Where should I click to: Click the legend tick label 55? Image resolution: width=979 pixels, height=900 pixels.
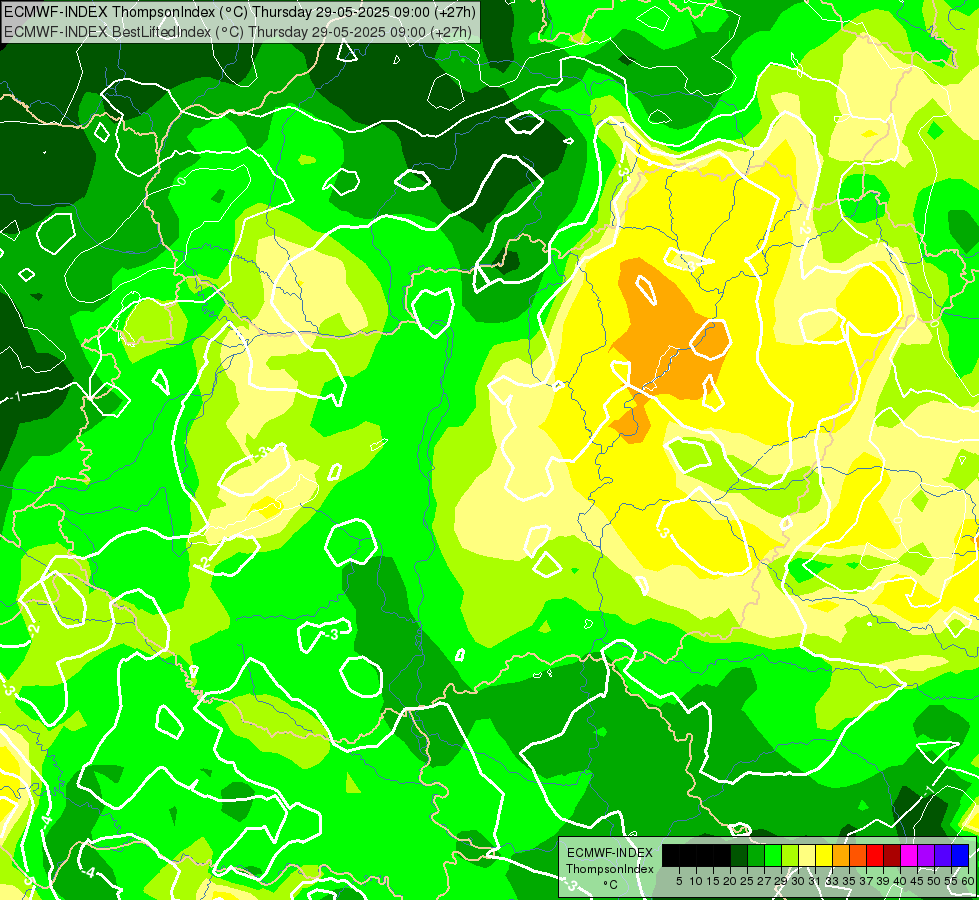(x=951, y=881)
